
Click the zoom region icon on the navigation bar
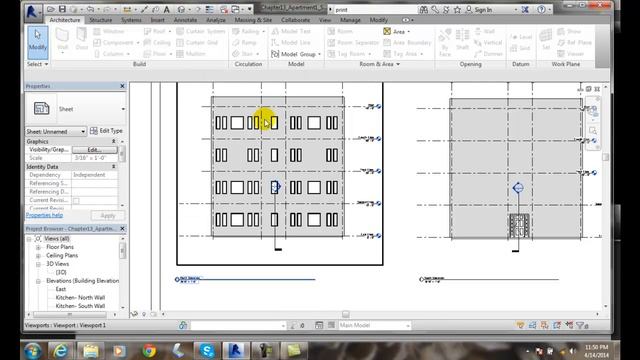pyautogui.click(x=593, y=131)
